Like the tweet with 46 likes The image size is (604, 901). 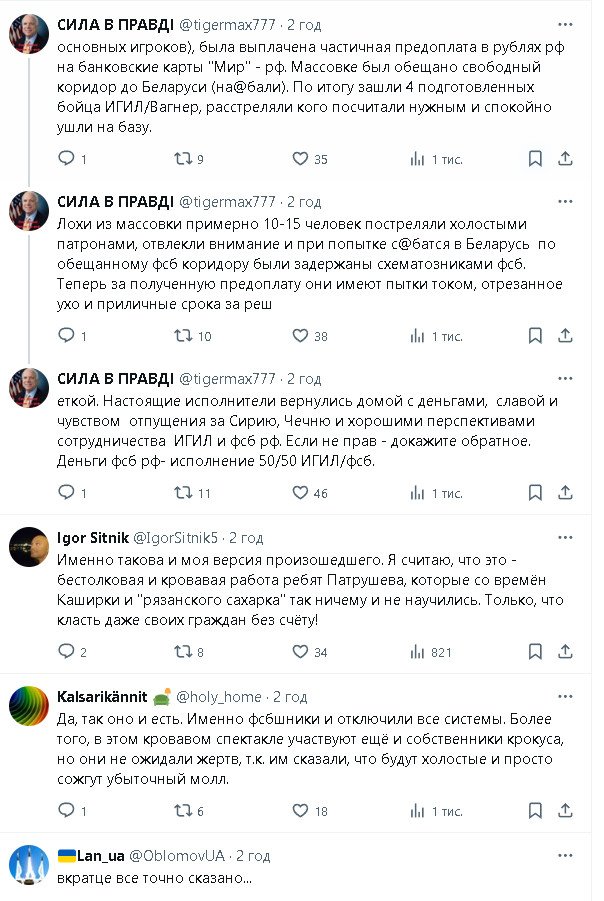[x=300, y=493]
